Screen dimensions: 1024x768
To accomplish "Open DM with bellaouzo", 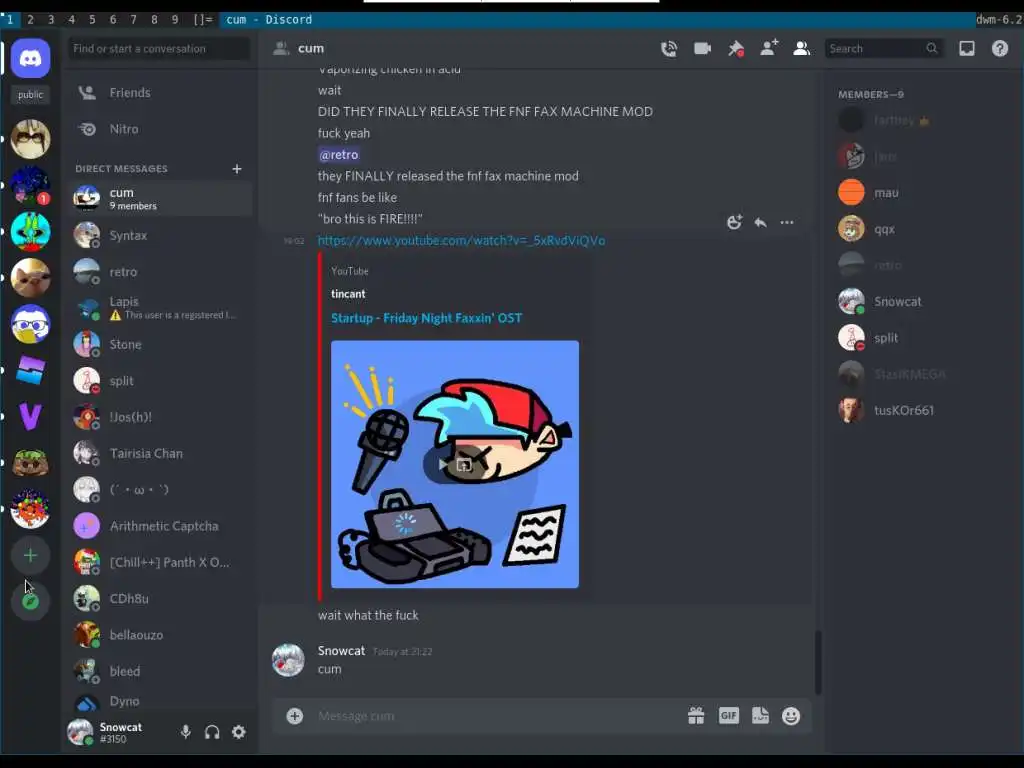I will tap(161, 635).
